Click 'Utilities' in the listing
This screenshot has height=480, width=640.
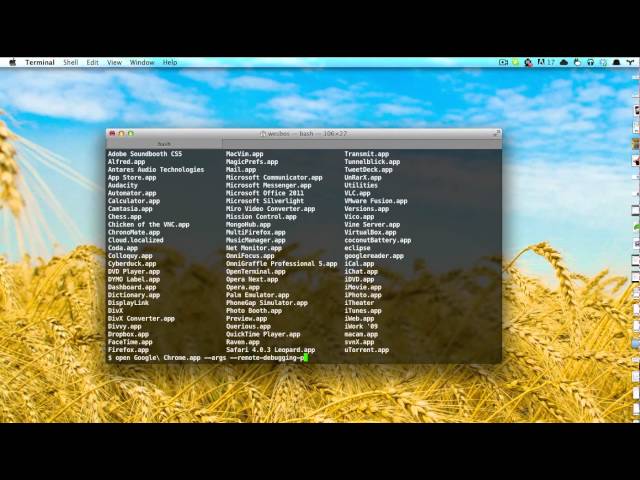point(361,185)
